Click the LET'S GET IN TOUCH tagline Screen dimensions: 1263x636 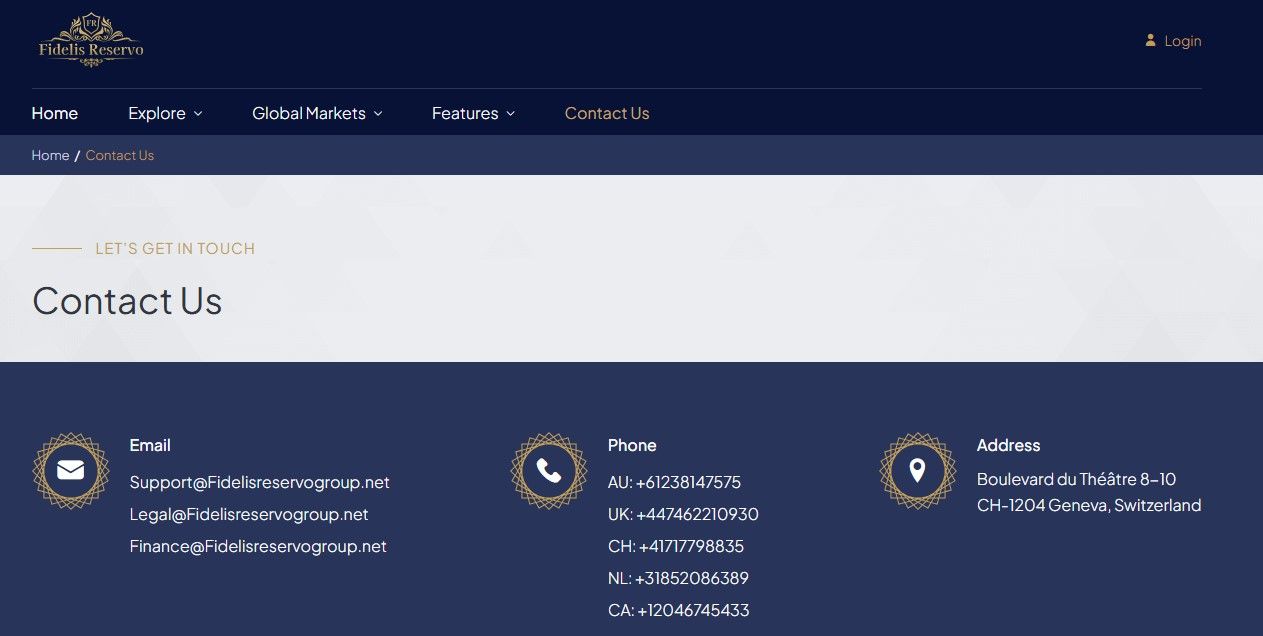175,248
